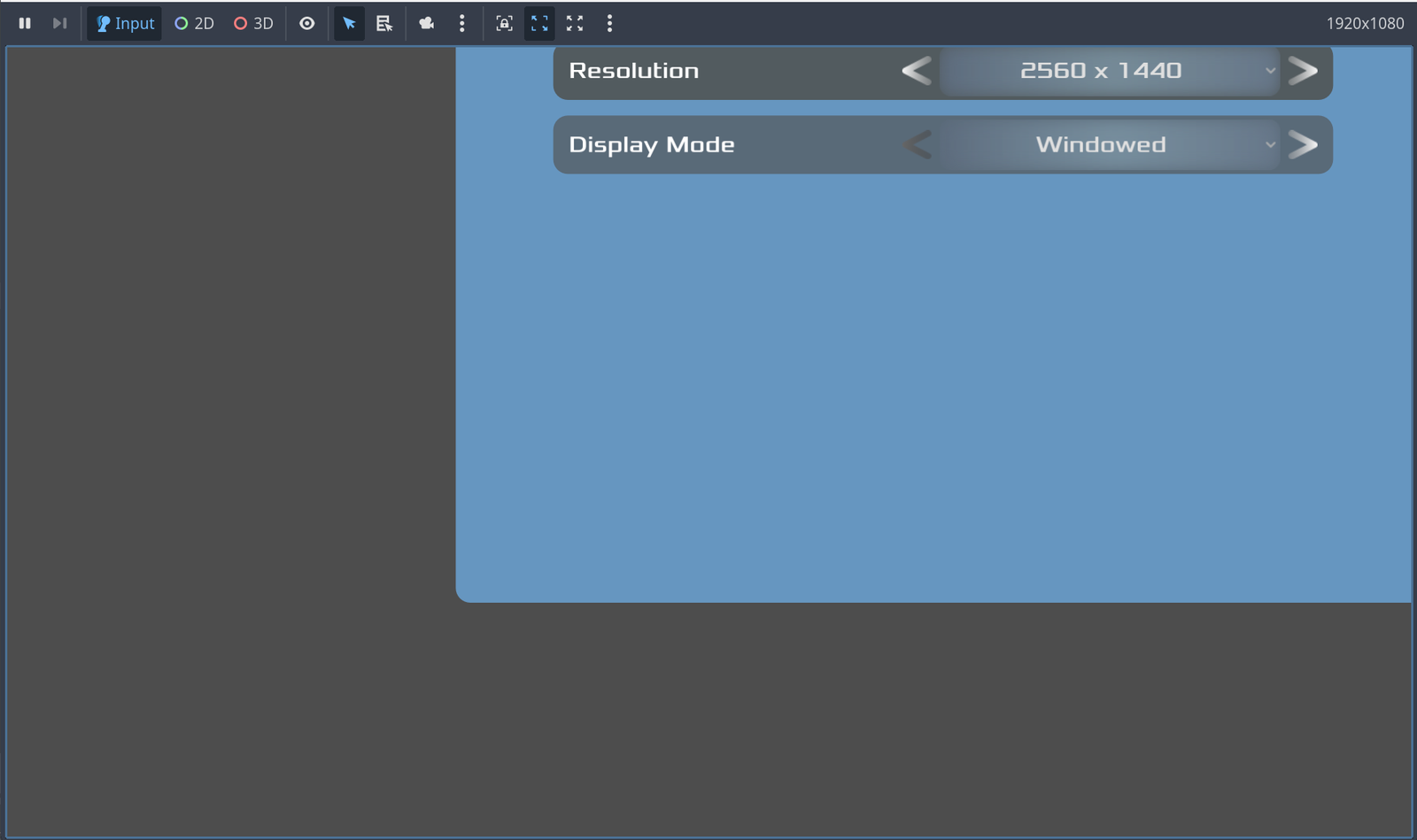Screen dimensions: 1417x840
Task: Click the Windowed display mode value field
Action: tap(1101, 144)
